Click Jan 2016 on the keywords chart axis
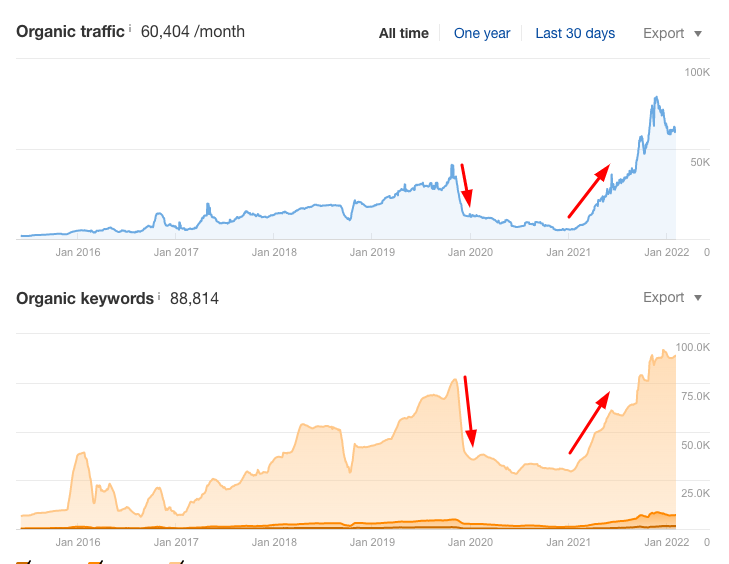 coord(78,542)
